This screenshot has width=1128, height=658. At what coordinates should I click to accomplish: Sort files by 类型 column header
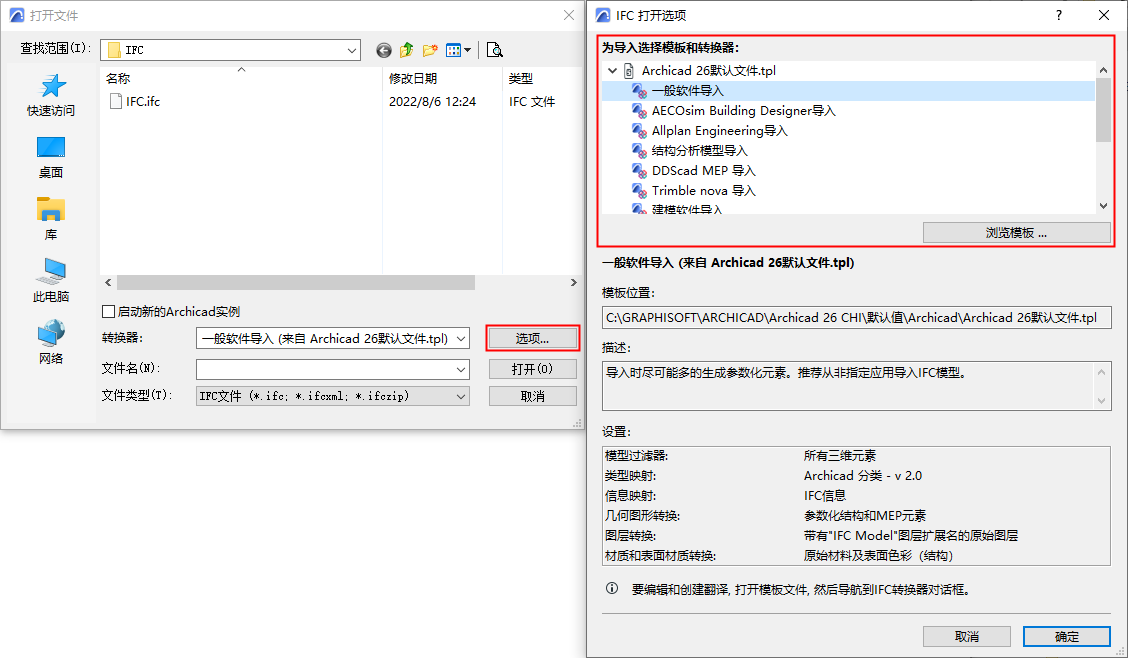click(521, 78)
